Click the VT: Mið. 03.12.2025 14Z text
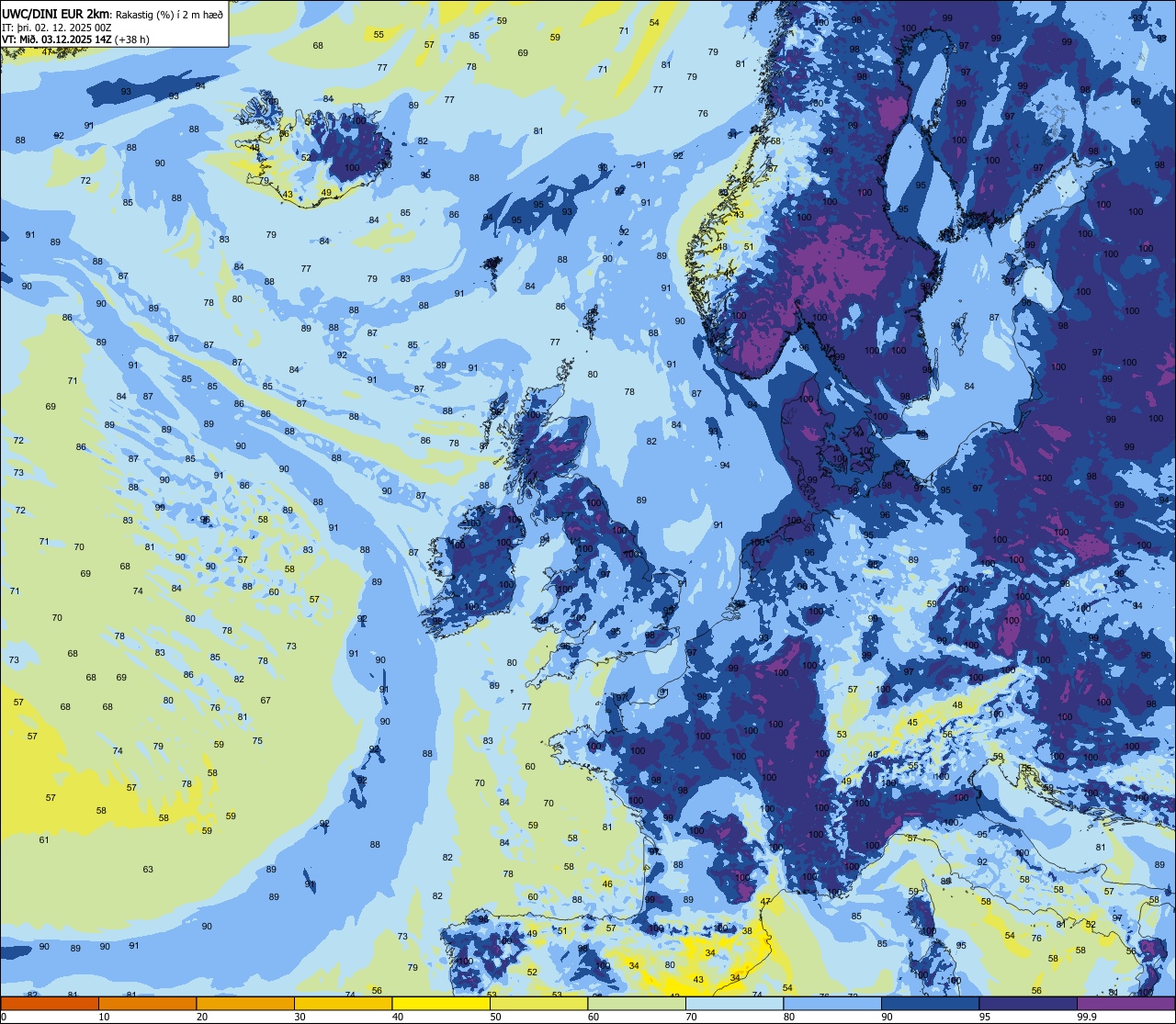The width and height of the screenshot is (1176, 1024). click(x=57, y=39)
